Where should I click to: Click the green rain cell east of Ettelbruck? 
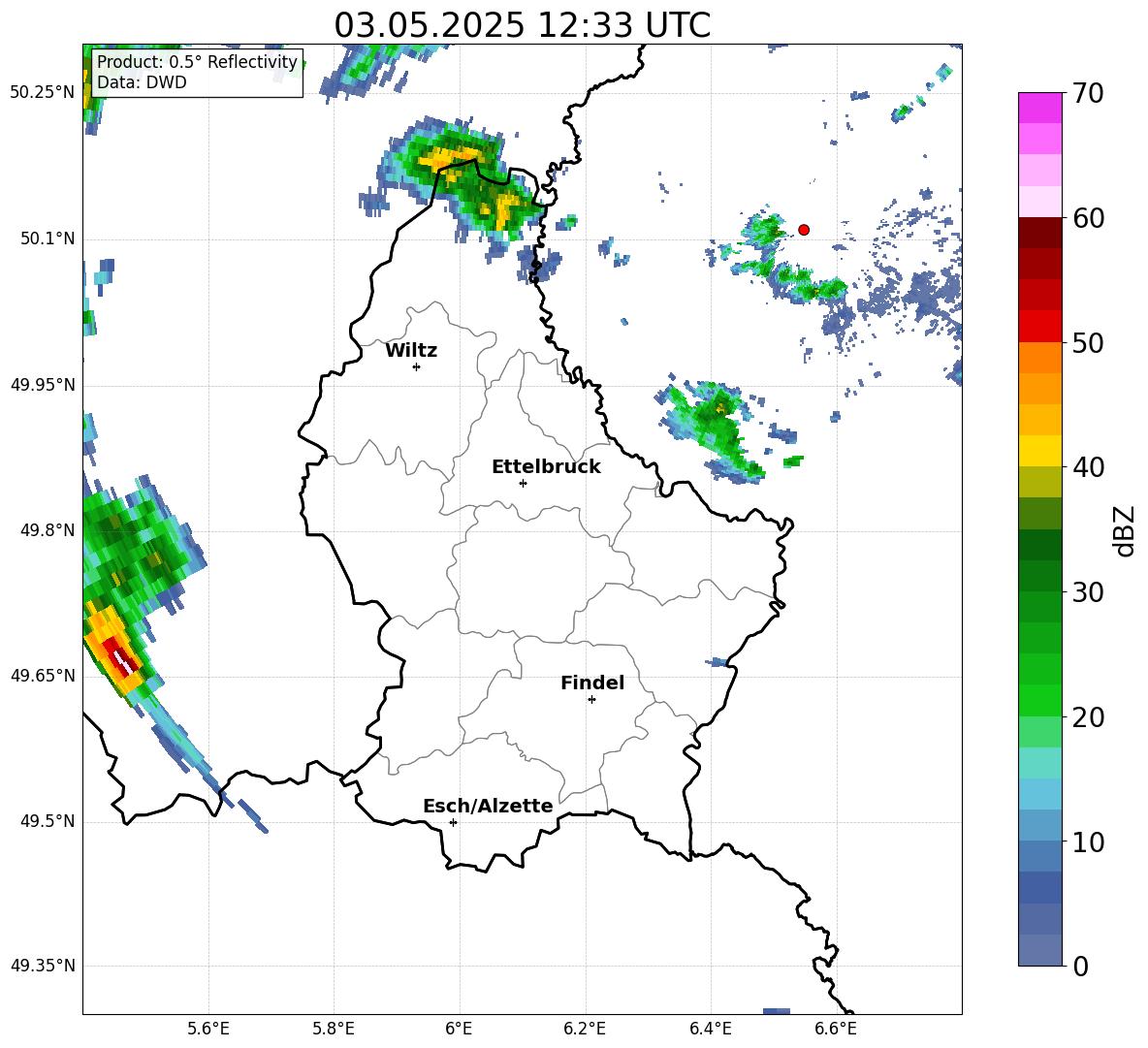pos(714,431)
